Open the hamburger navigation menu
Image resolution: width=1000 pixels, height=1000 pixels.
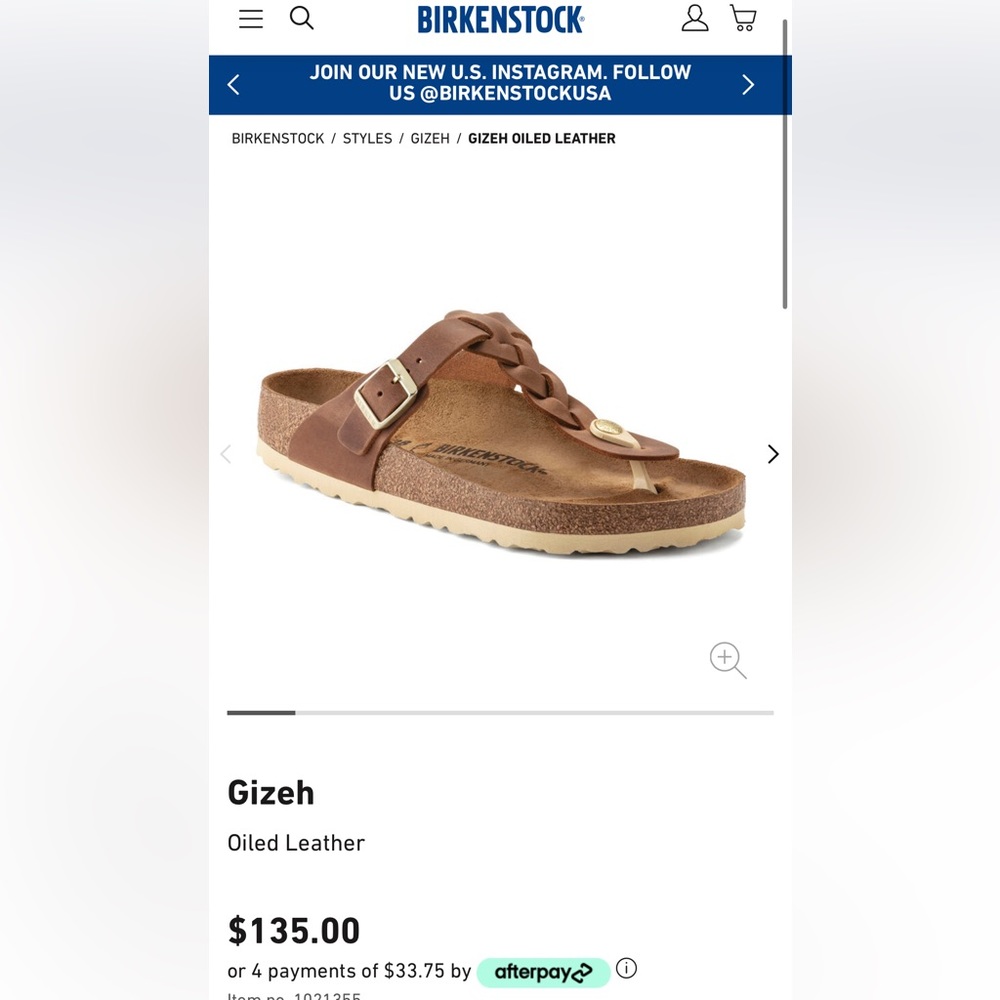click(250, 18)
